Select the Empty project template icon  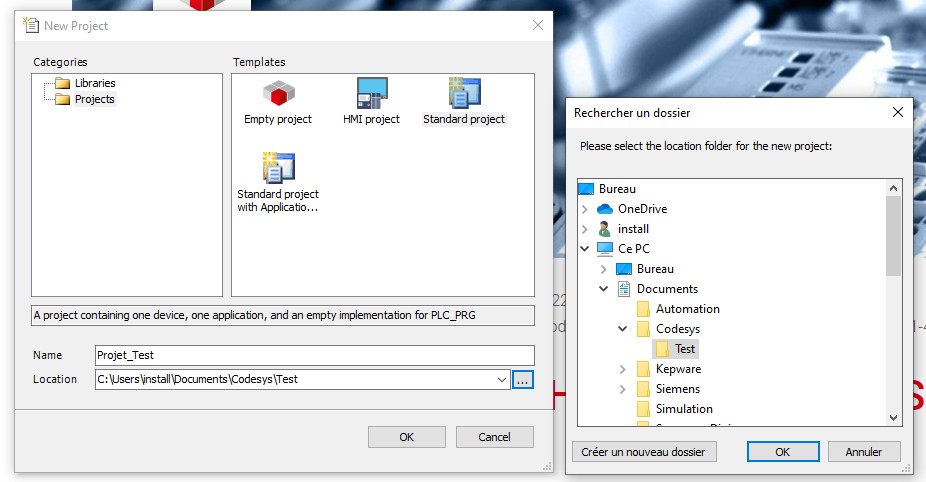pos(278,94)
